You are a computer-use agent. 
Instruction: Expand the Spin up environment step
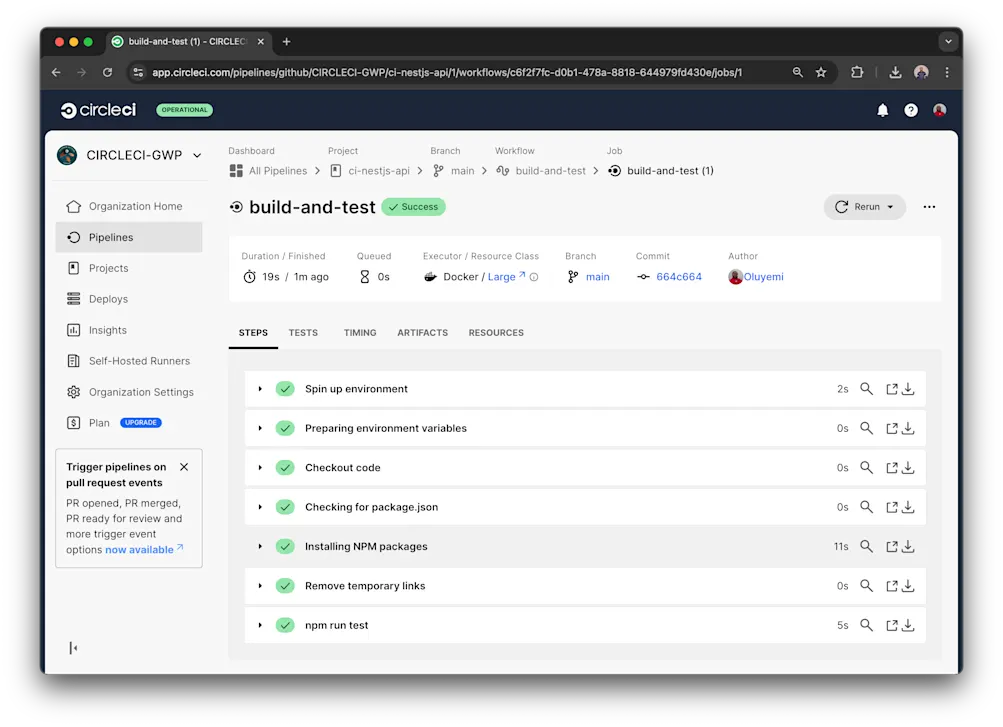pos(260,389)
